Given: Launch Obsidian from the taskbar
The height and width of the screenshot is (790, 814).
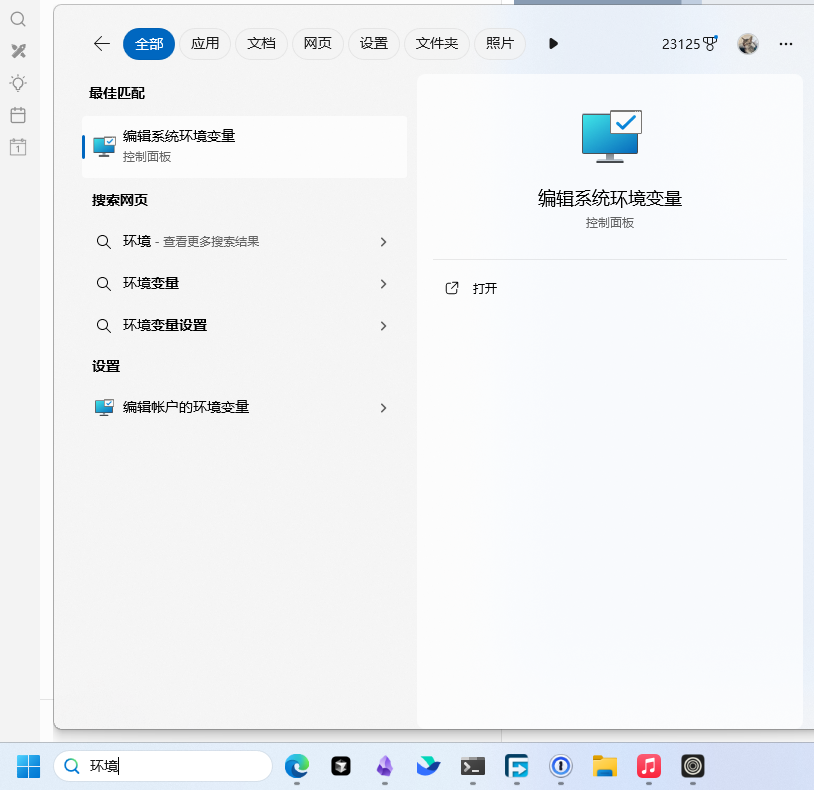Looking at the screenshot, I should click(384, 766).
